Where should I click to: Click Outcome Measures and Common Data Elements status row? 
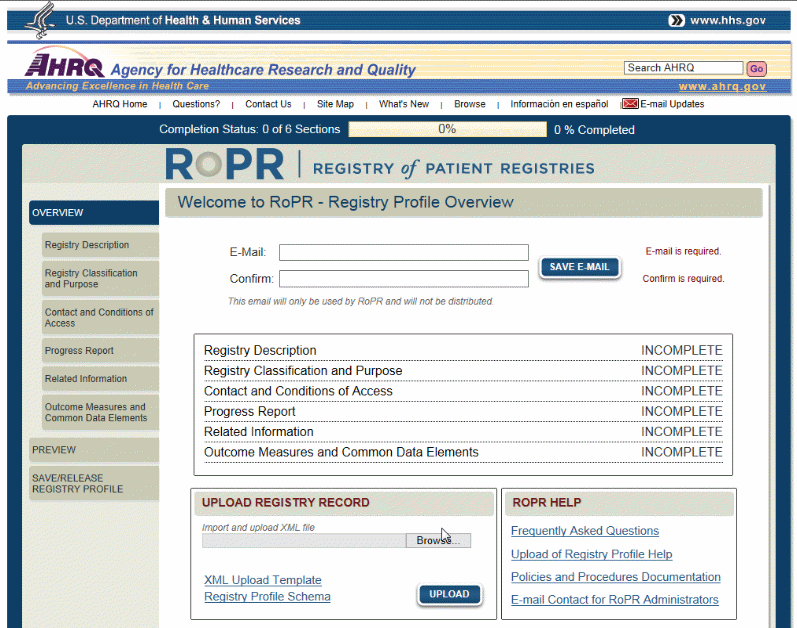coord(463,452)
